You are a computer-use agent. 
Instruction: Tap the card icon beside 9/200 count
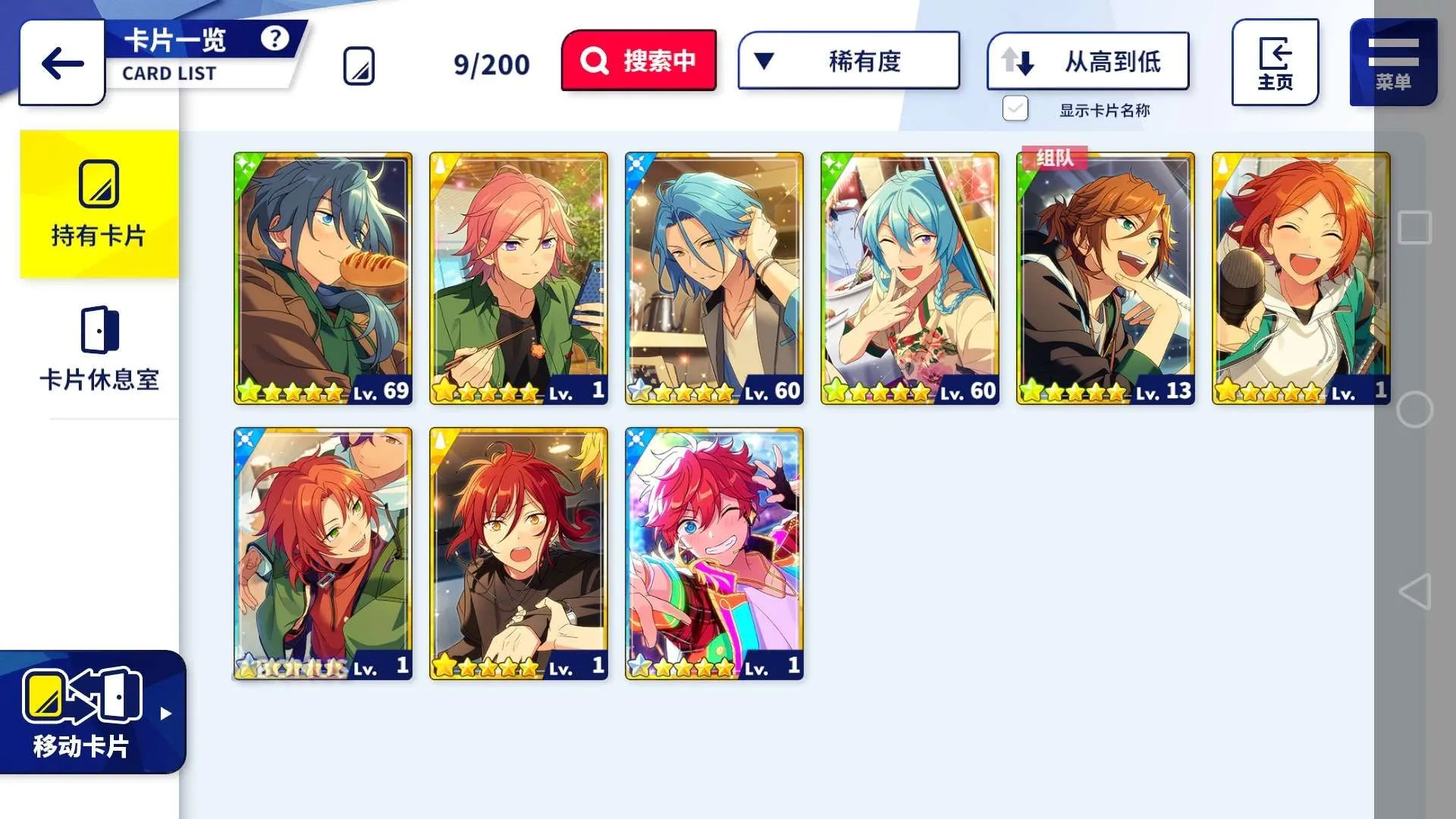tap(359, 66)
